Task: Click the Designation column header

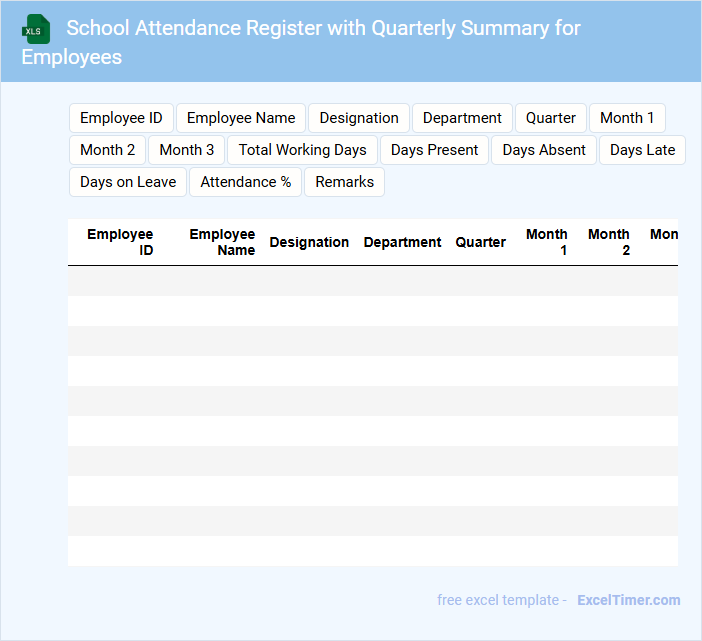Action: [309, 242]
